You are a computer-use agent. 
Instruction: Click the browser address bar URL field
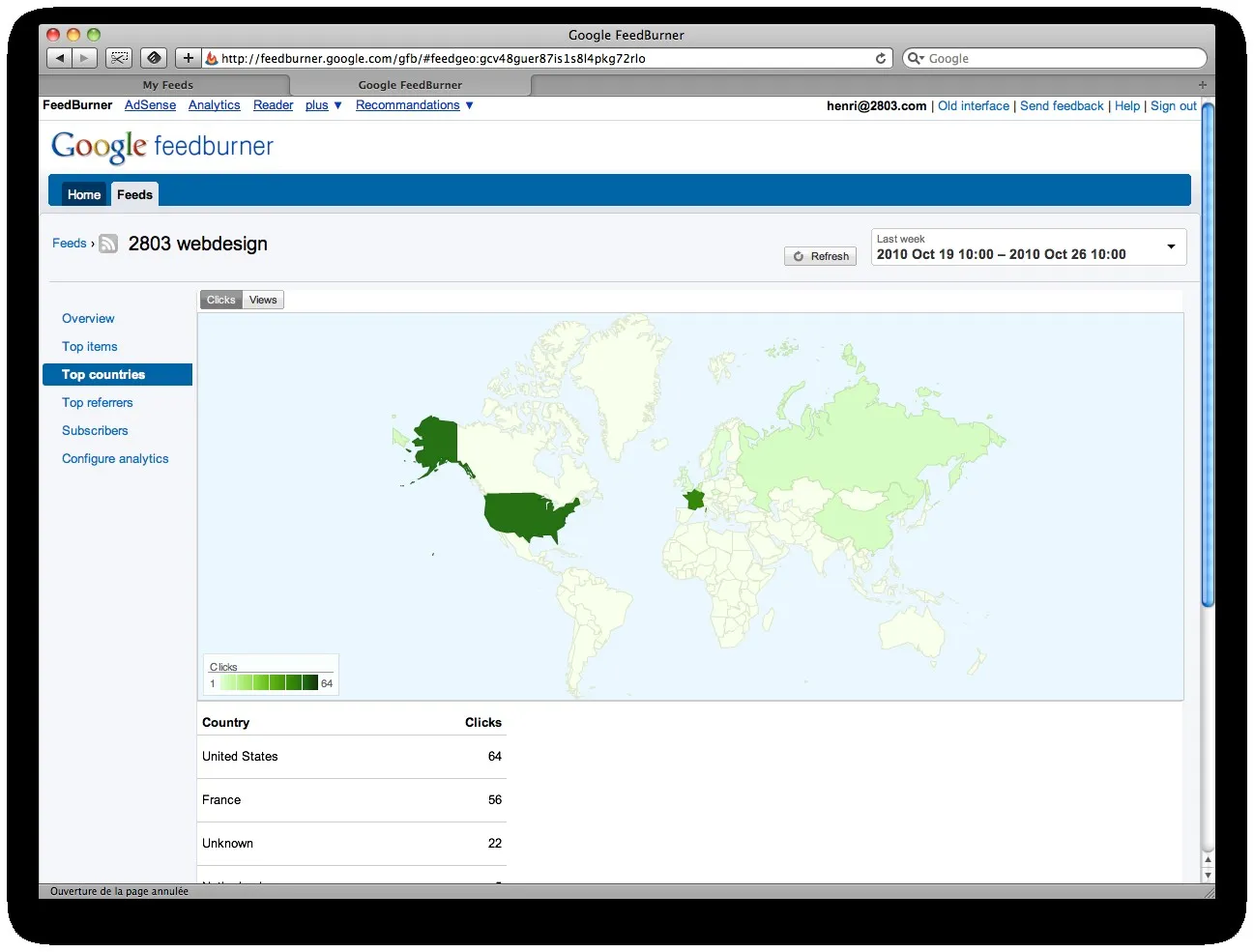547,58
